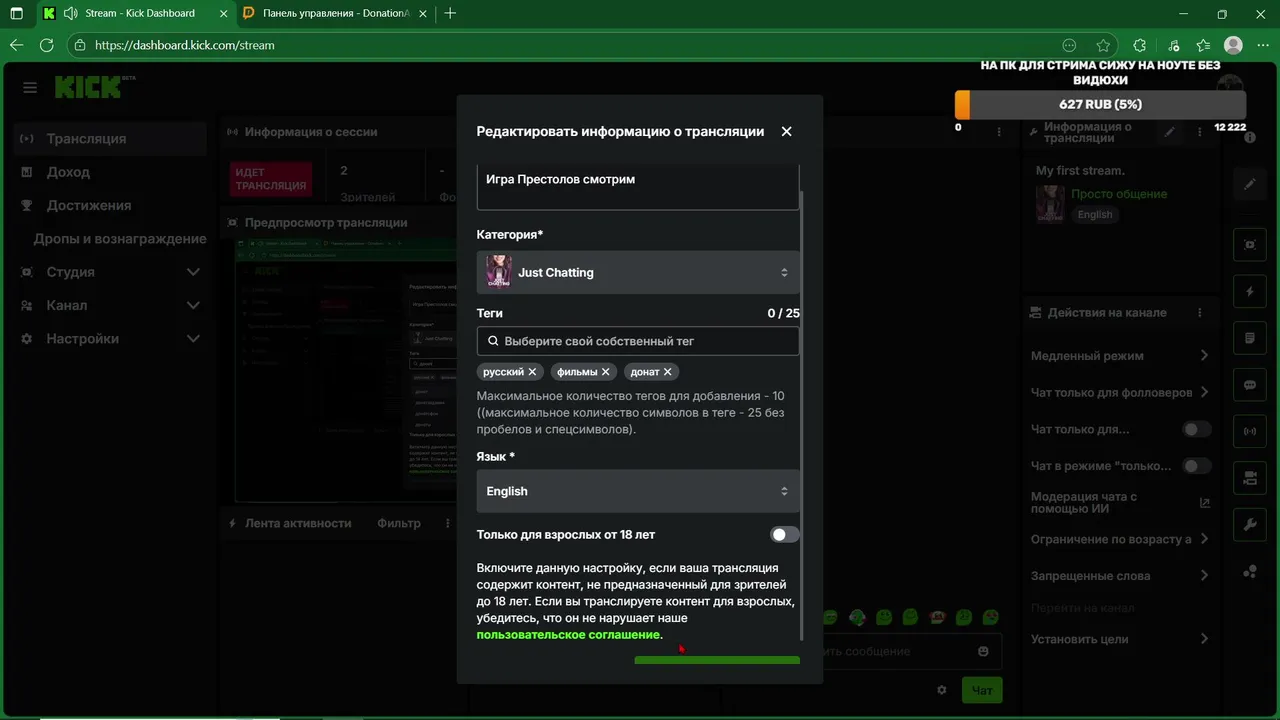Click the info icon in right icon rail
Viewport: 1280px width, 720px height.
(x=1250, y=137)
